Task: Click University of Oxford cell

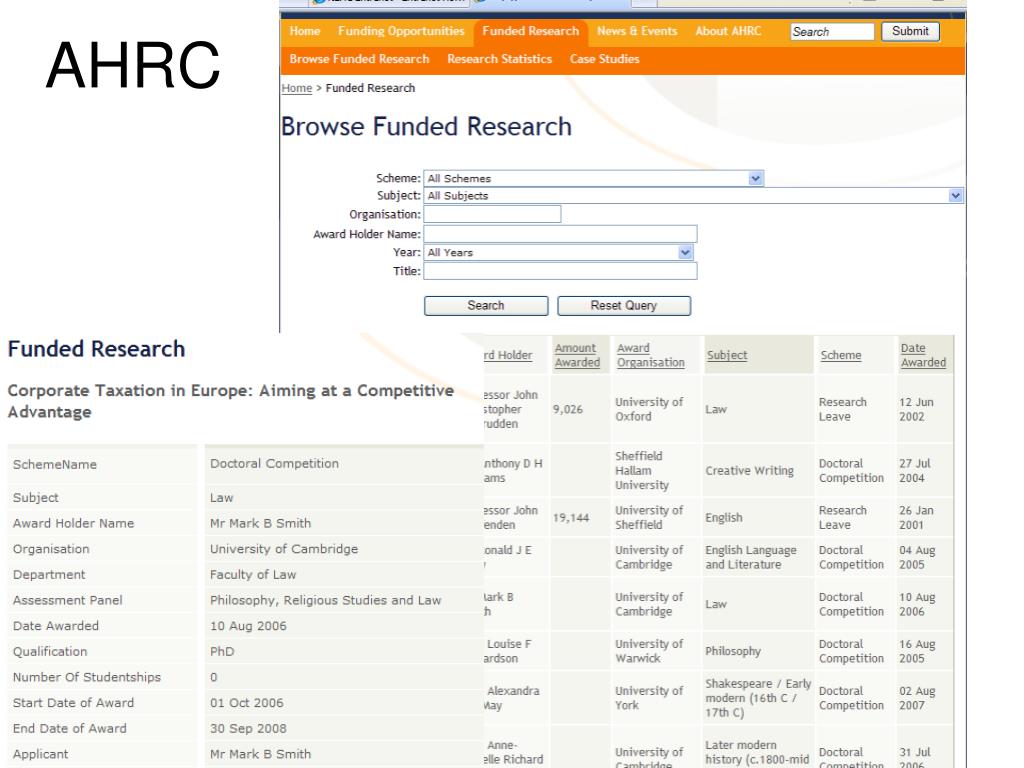Action: click(x=649, y=409)
